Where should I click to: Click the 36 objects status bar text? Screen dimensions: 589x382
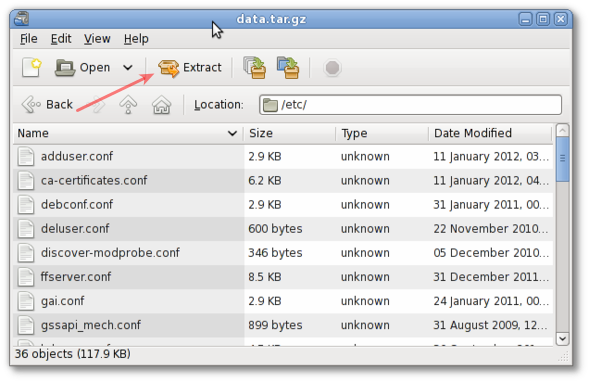(x=72, y=354)
